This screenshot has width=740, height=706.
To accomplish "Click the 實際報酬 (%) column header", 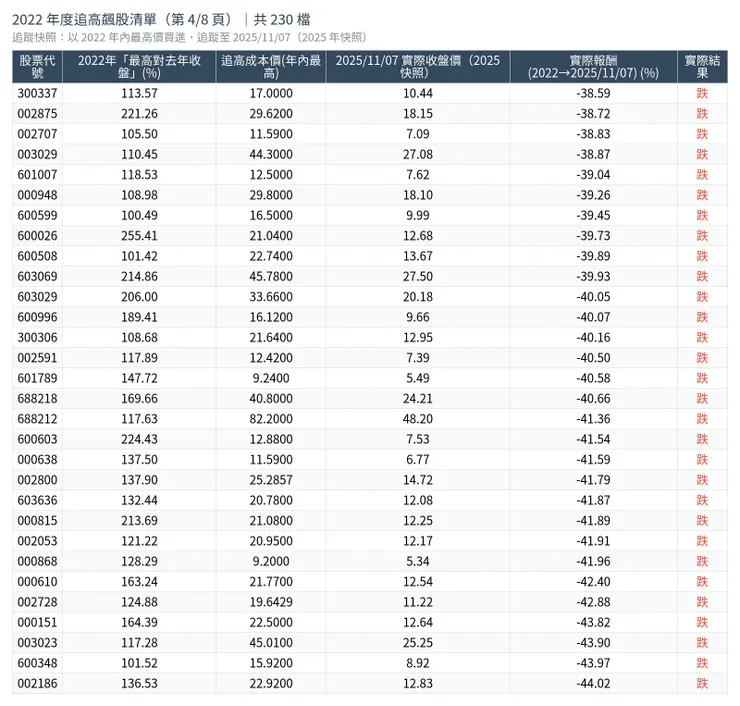I will [593, 67].
